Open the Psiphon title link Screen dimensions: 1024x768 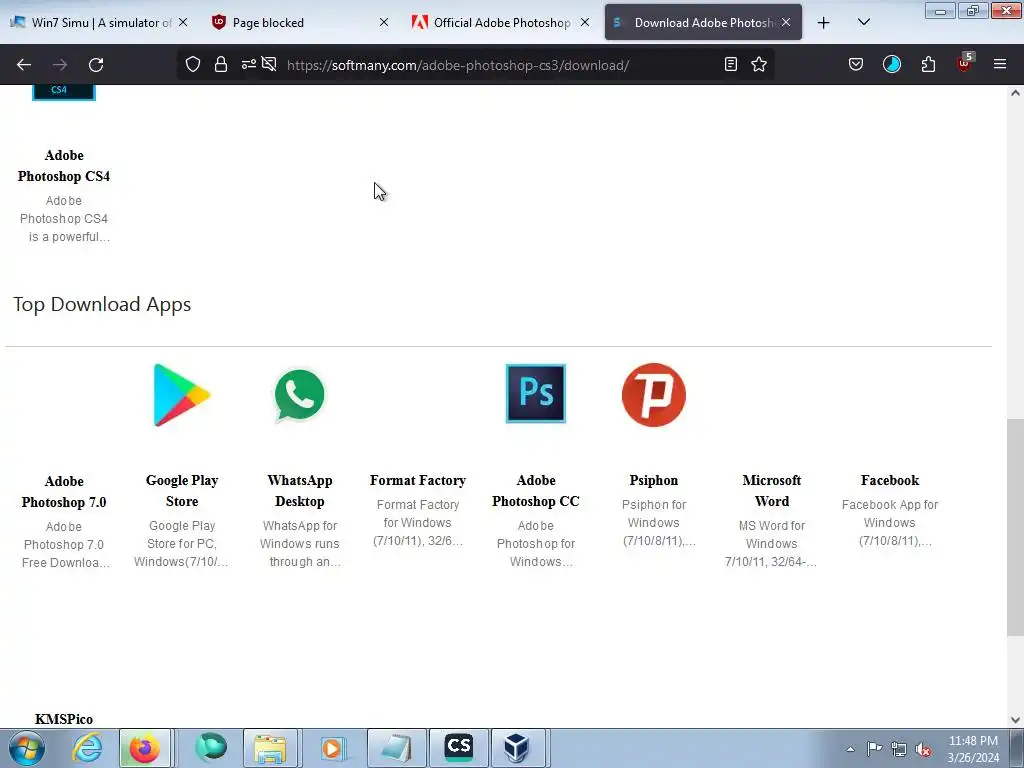click(x=654, y=480)
